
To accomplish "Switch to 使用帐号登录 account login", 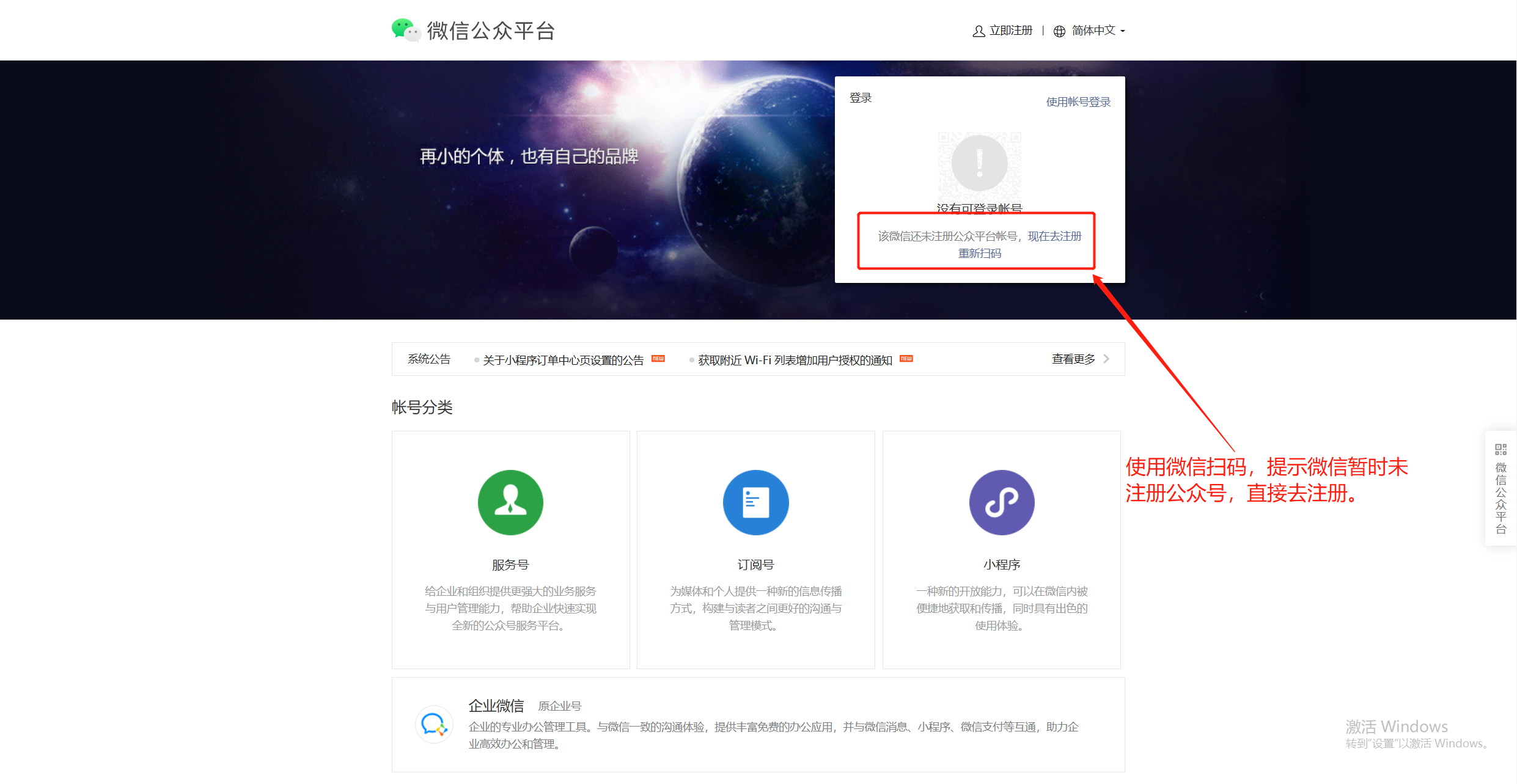I will 1078,102.
